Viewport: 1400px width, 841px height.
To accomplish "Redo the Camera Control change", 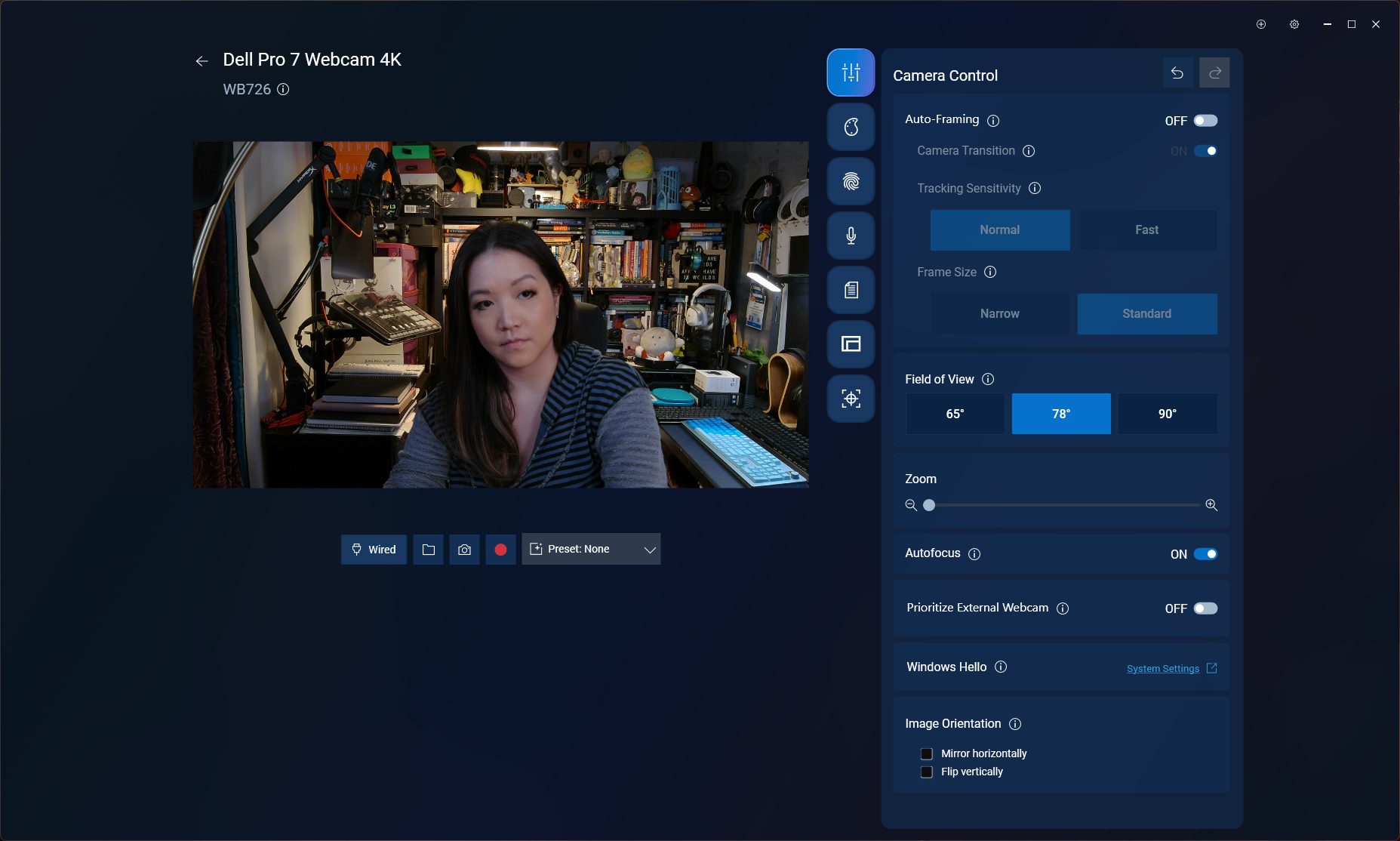I will coord(1215,73).
